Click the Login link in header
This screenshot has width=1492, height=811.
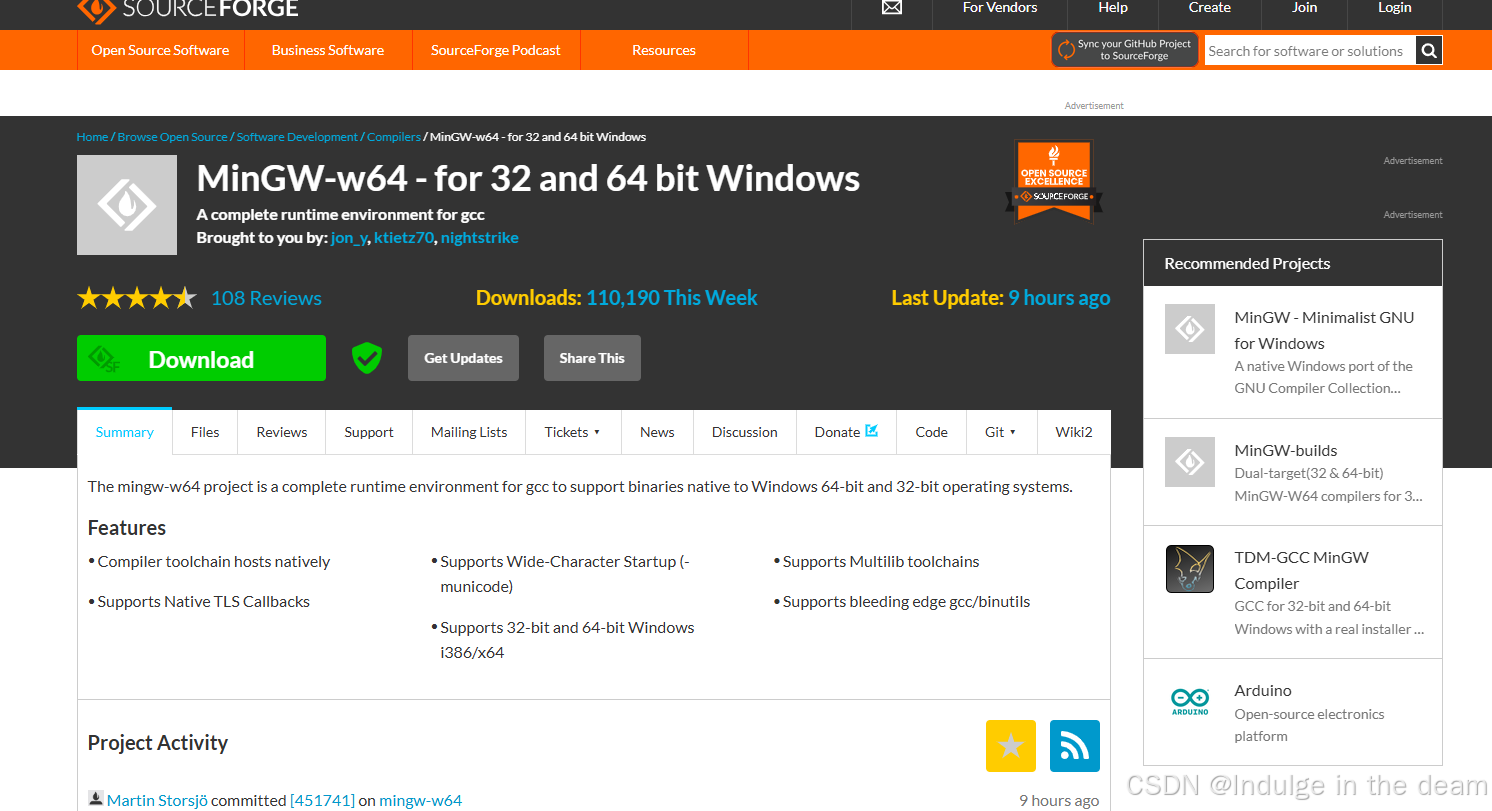tap(1395, 7)
